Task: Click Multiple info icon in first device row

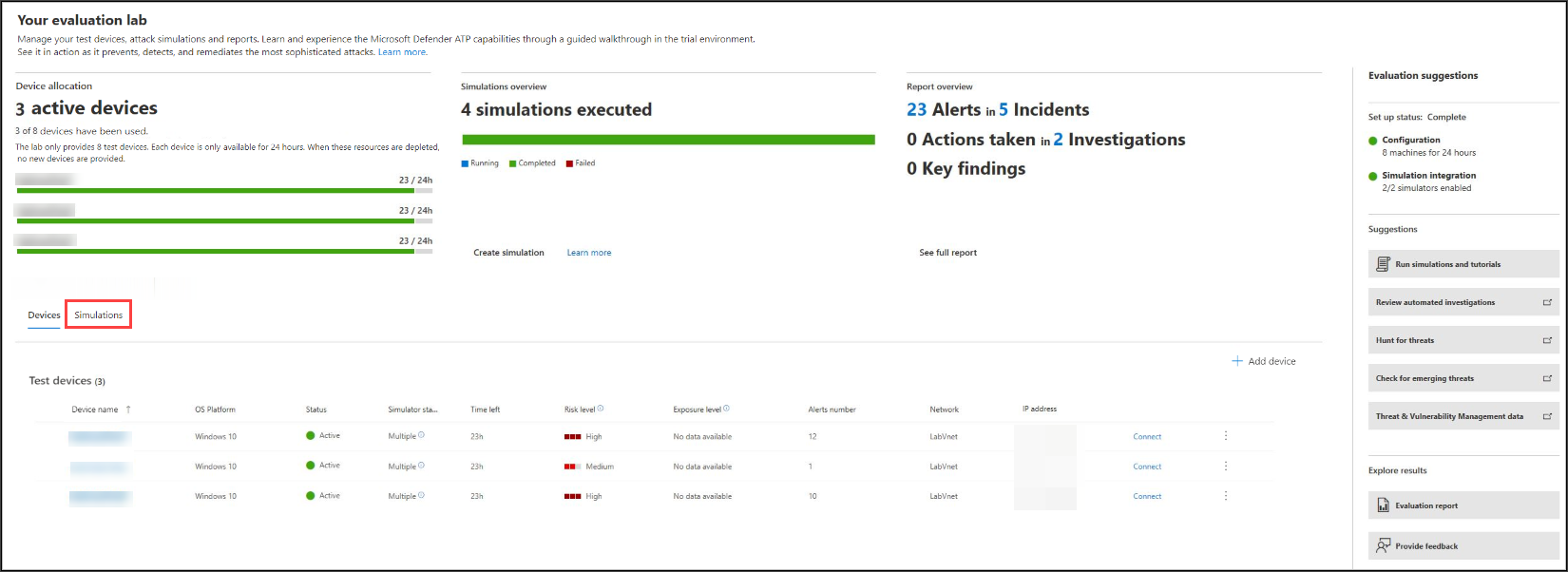Action: coord(421,435)
